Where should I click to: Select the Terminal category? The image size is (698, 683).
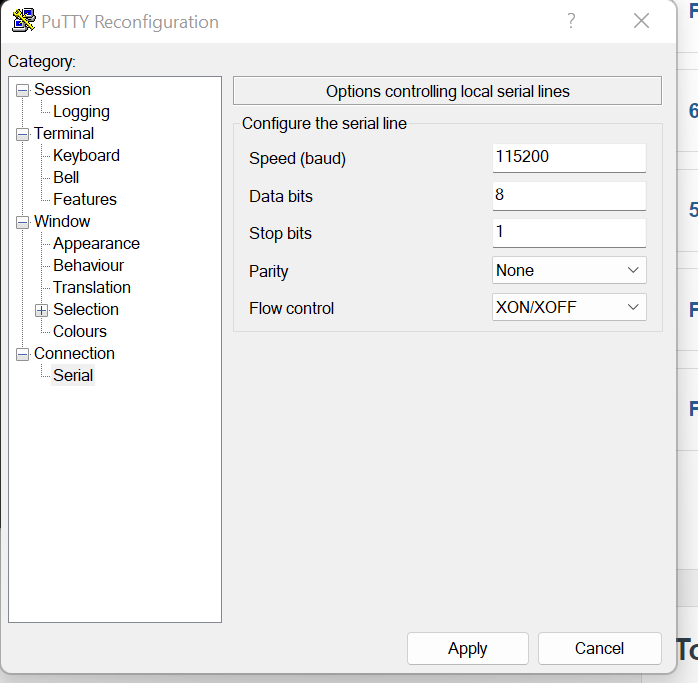[64, 134]
